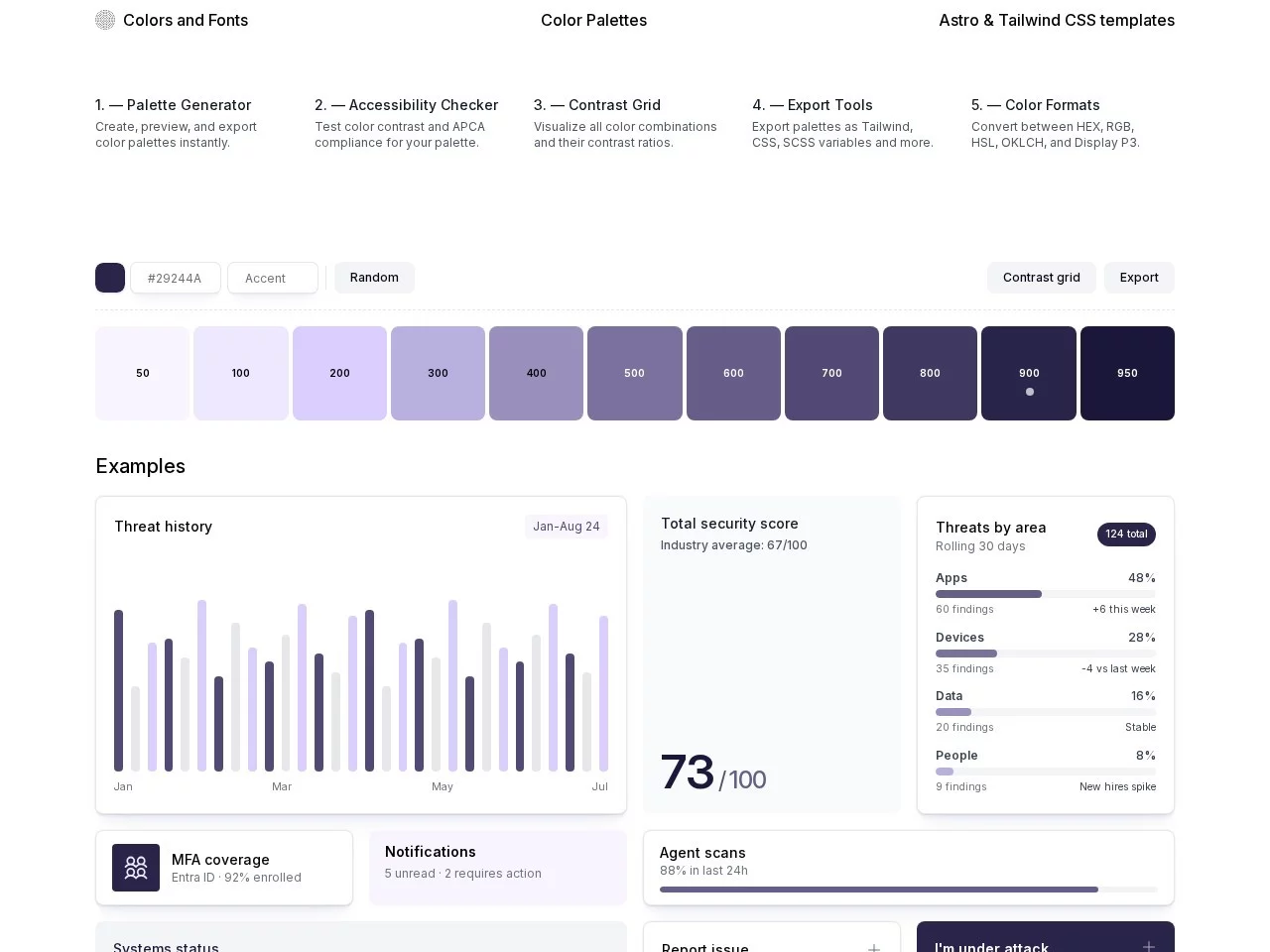Open the Palette Generator link
The height and width of the screenshot is (952, 1270).
[x=174, y=105]
